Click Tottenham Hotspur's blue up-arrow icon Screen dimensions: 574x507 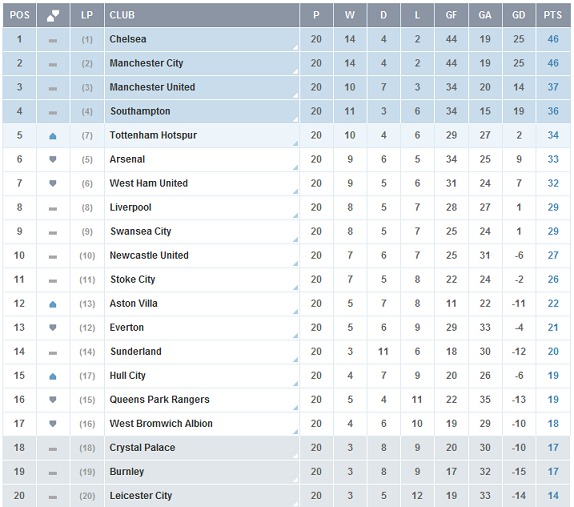tap(53, 136)
